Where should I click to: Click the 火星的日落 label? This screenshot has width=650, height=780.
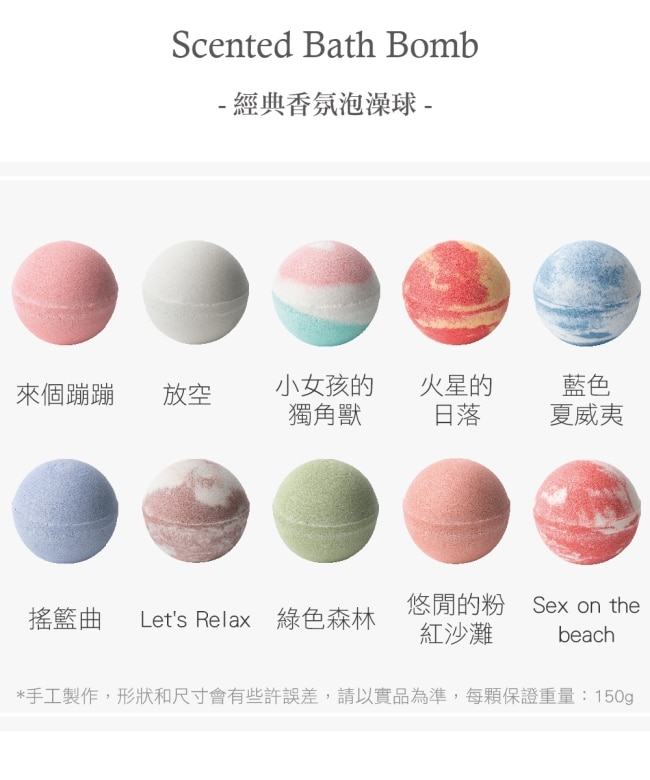tap(456, 400)
